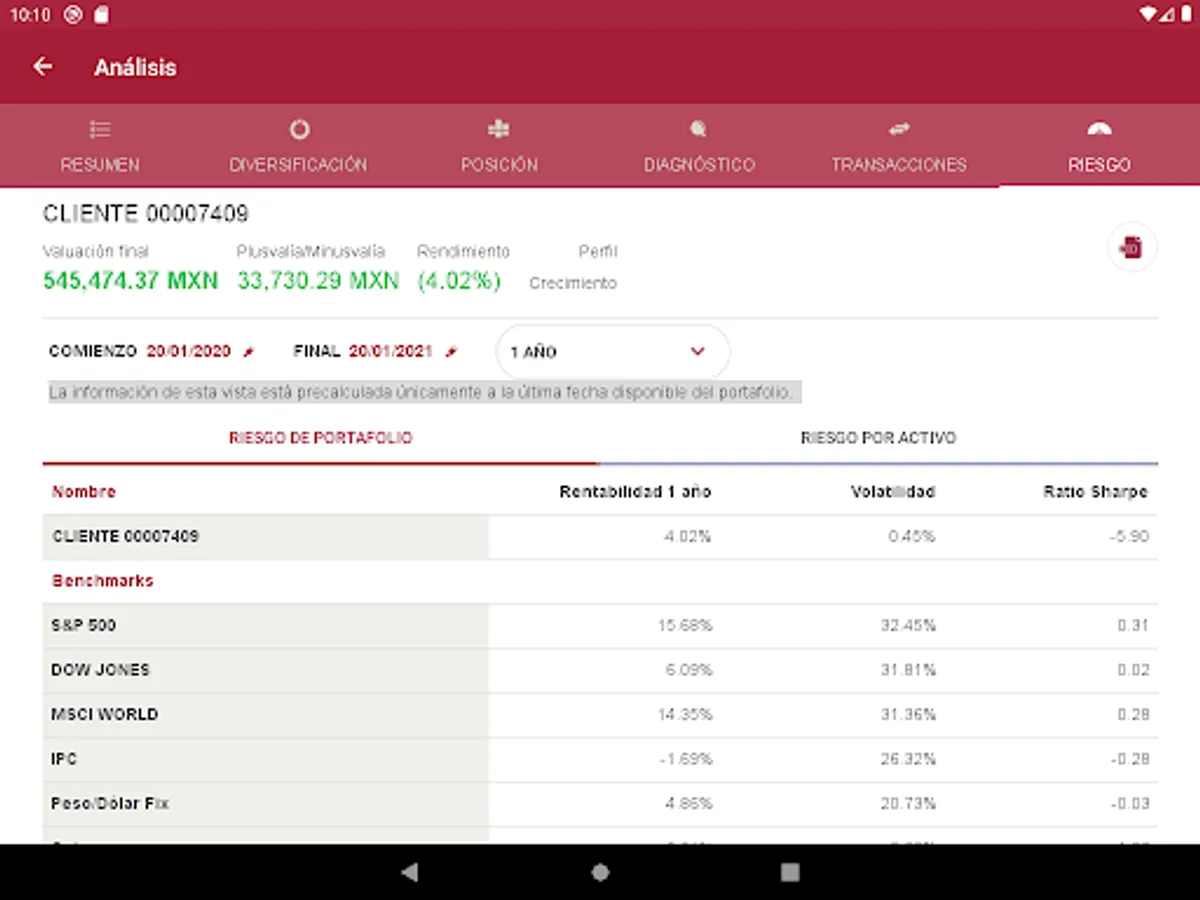This screenshot has width=1200, height=900.
Task: Switch to Riesgo por Activo sub-tab
Action: click(878, 438)
